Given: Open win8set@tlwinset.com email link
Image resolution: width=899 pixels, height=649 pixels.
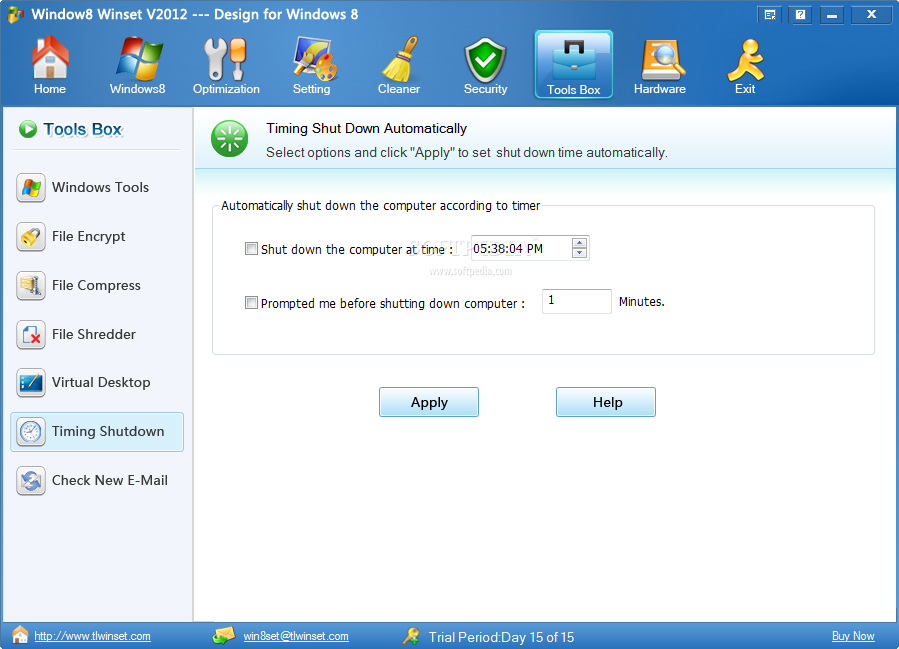Looking at the screenshot, I should (x=296, y=636).
